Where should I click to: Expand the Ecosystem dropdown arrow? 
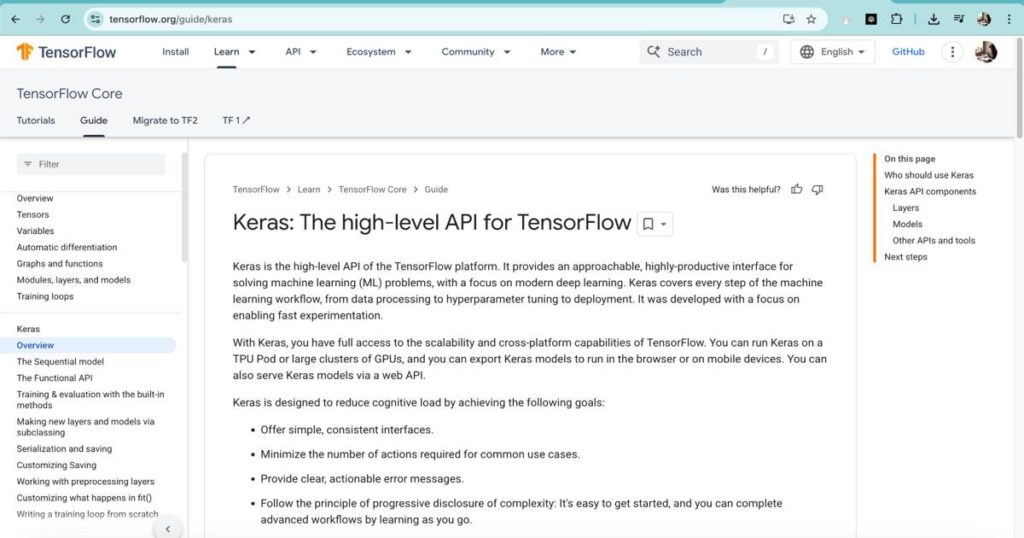(408, 52)
